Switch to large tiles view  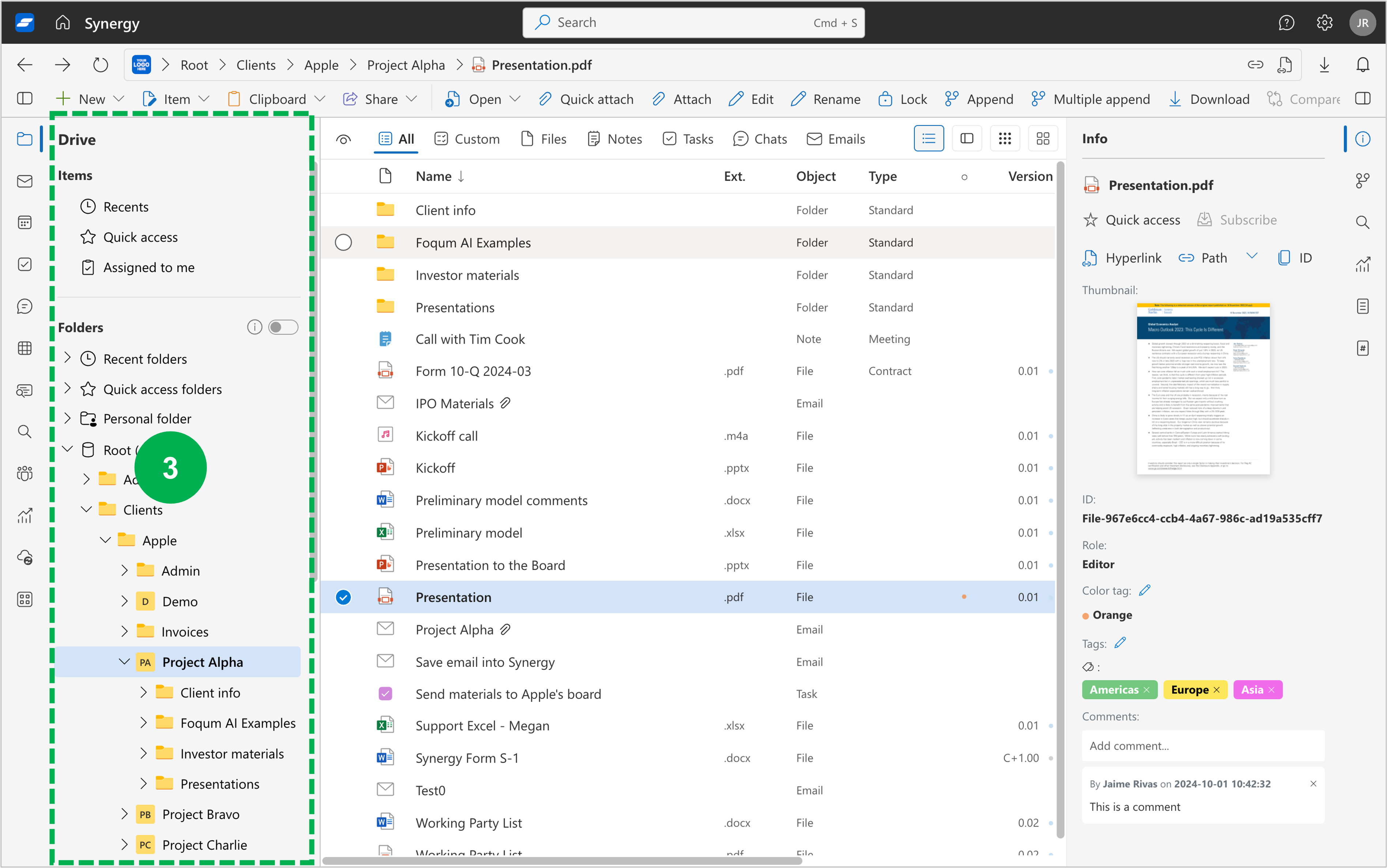coord(1043,139)
